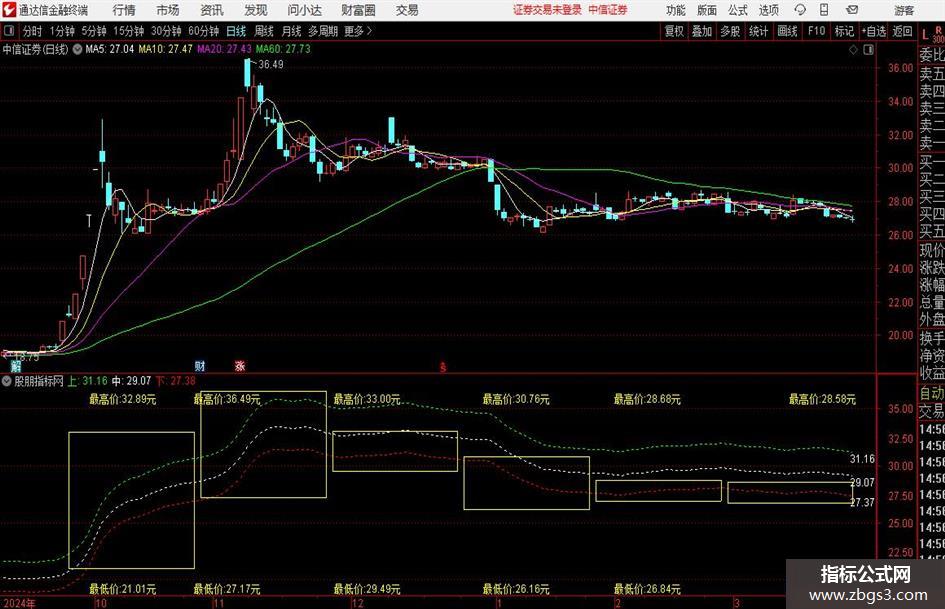Click the 财 finance event marker
This screenshot has width=945, height=609.
tap(200, 365)
